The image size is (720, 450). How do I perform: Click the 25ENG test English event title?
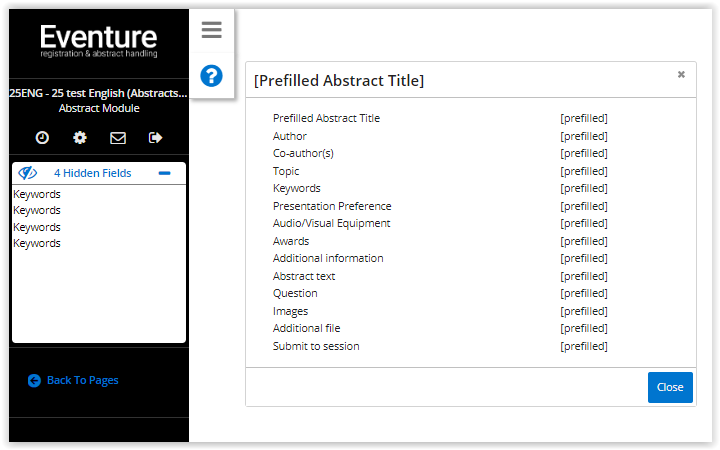pyautogui.click(x=98, y=93)
